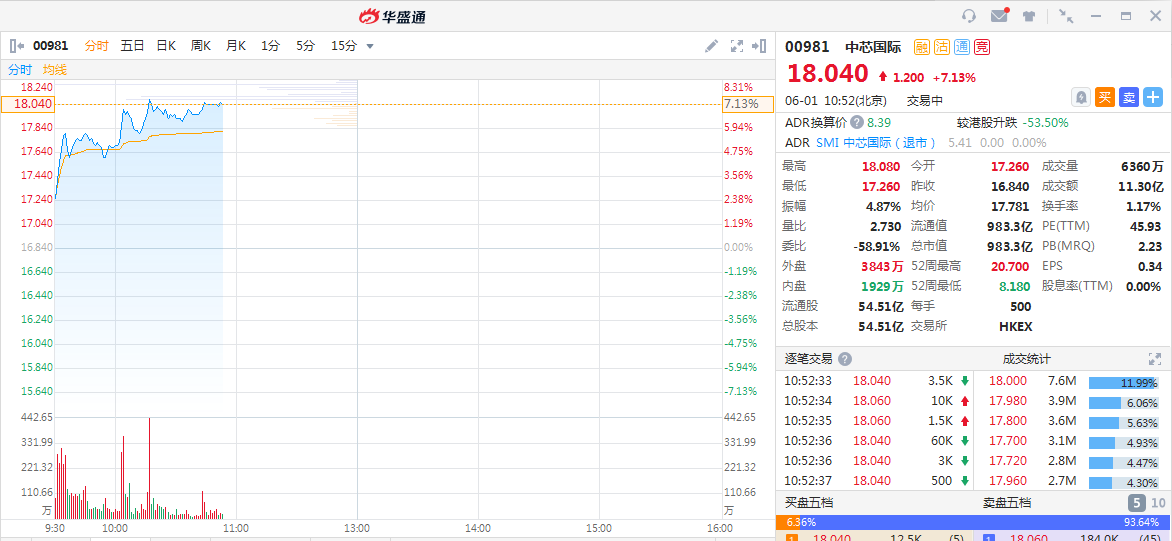This screenshot has height=541, width=1172.
Task: Switch order book depth to 10 levels
Action: [1158, 503]
